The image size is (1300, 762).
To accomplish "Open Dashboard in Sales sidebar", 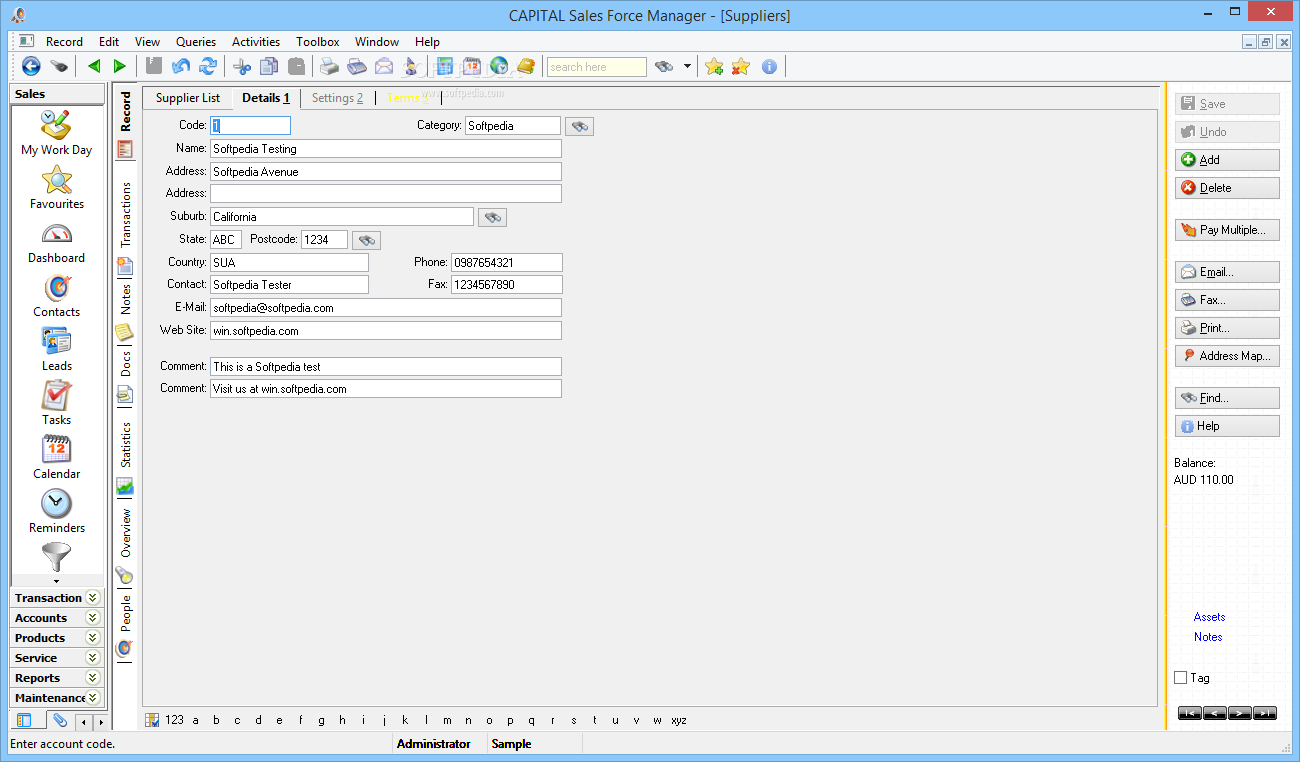I will (x=57, y=241).
